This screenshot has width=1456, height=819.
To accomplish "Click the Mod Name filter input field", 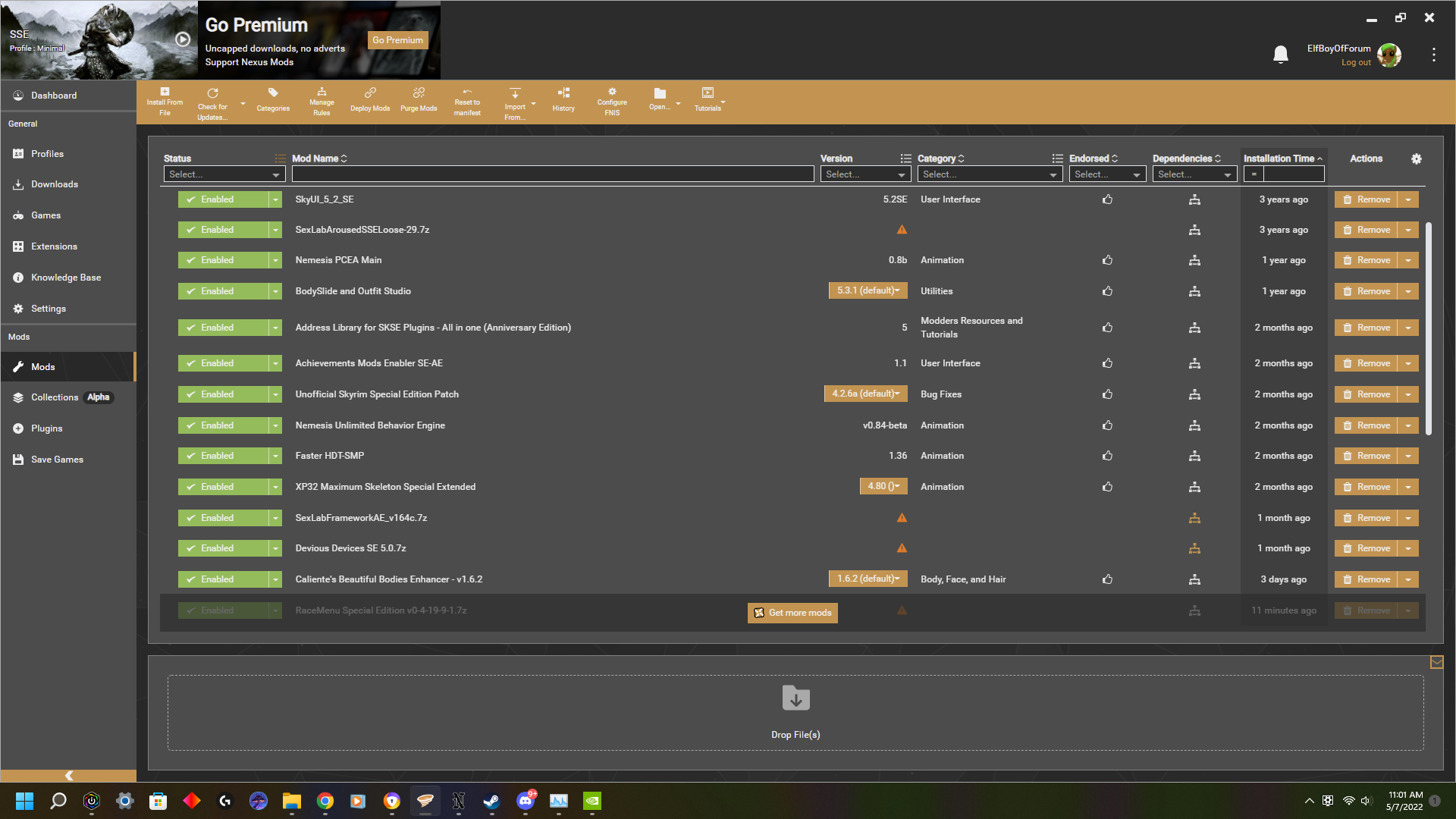I will [553, 174].
